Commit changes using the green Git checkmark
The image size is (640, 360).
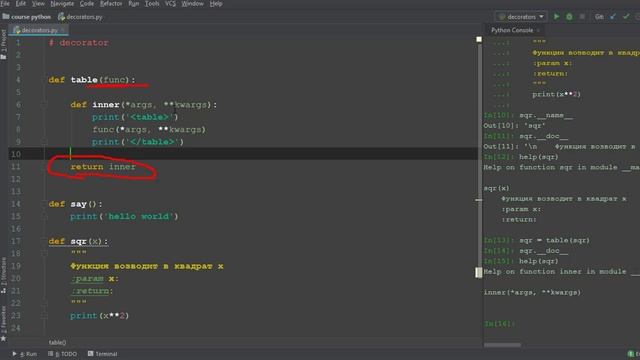click(626, 17)
